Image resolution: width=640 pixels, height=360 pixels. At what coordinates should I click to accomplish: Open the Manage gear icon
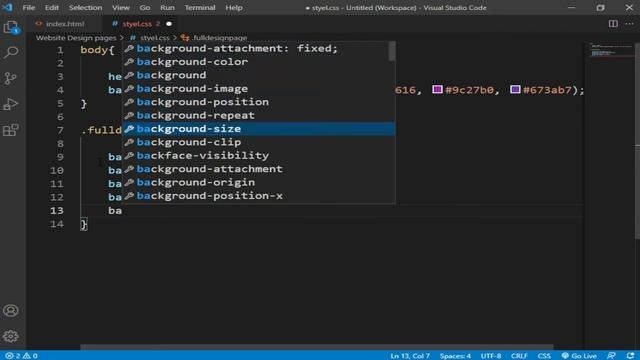(11, 336)
